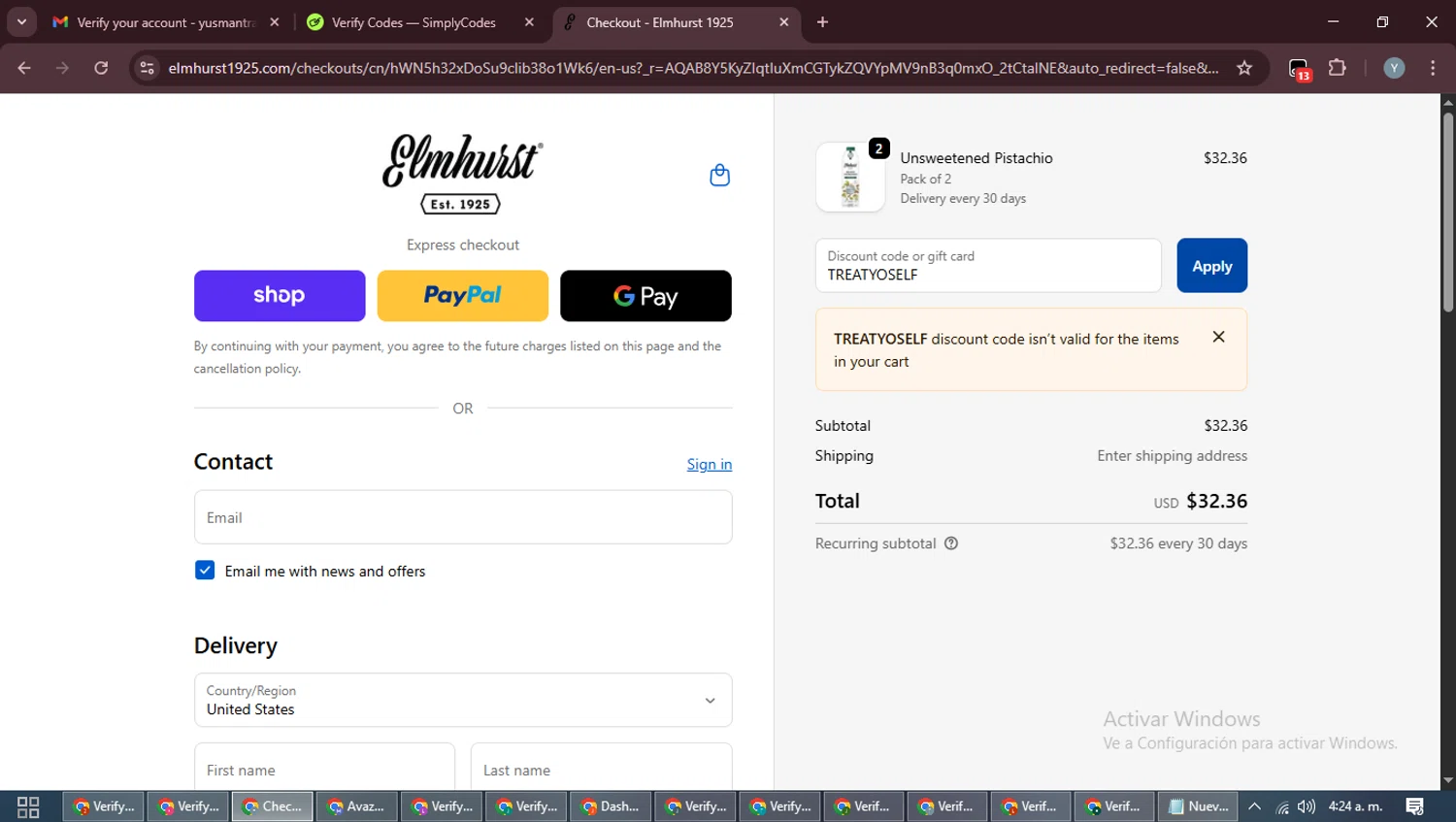The image size is (1456, 822).
Task: Pay with Shop Pay express checkout
Action: (280, 296)
